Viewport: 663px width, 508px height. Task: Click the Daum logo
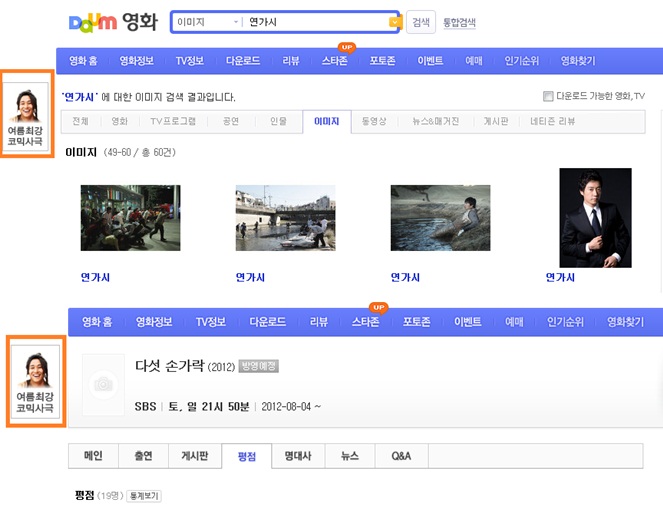tap(93, 22)
